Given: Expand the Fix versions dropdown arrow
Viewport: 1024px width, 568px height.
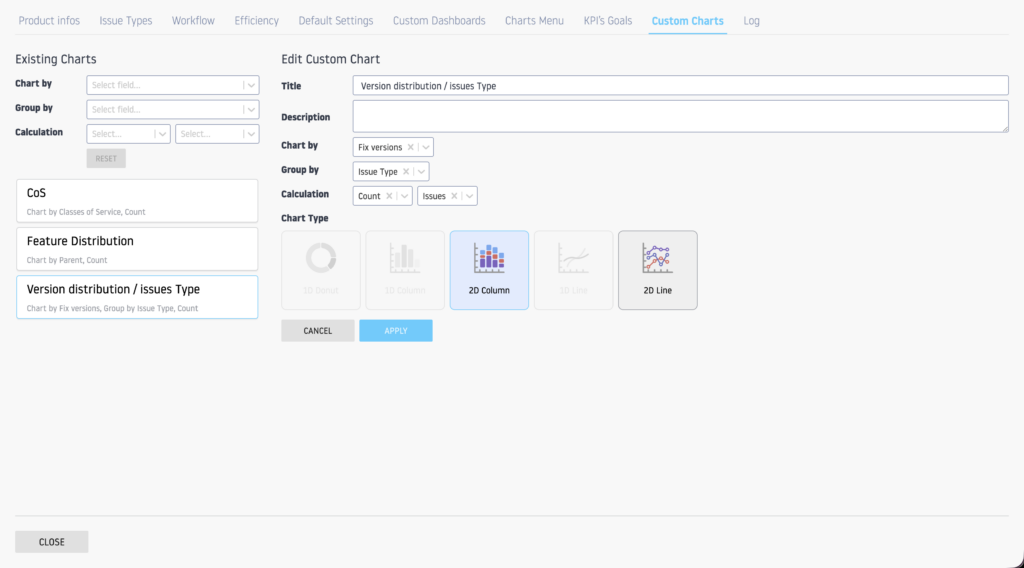Looking at the screenshot, I should (x=425, y=147).
